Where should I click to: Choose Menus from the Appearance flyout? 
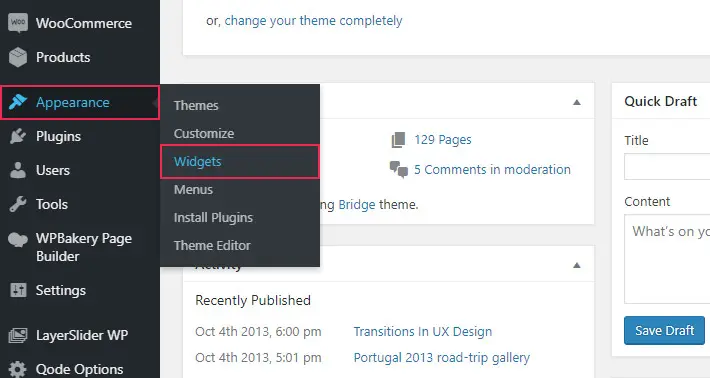pyautogui.click(x=193, y=189)
